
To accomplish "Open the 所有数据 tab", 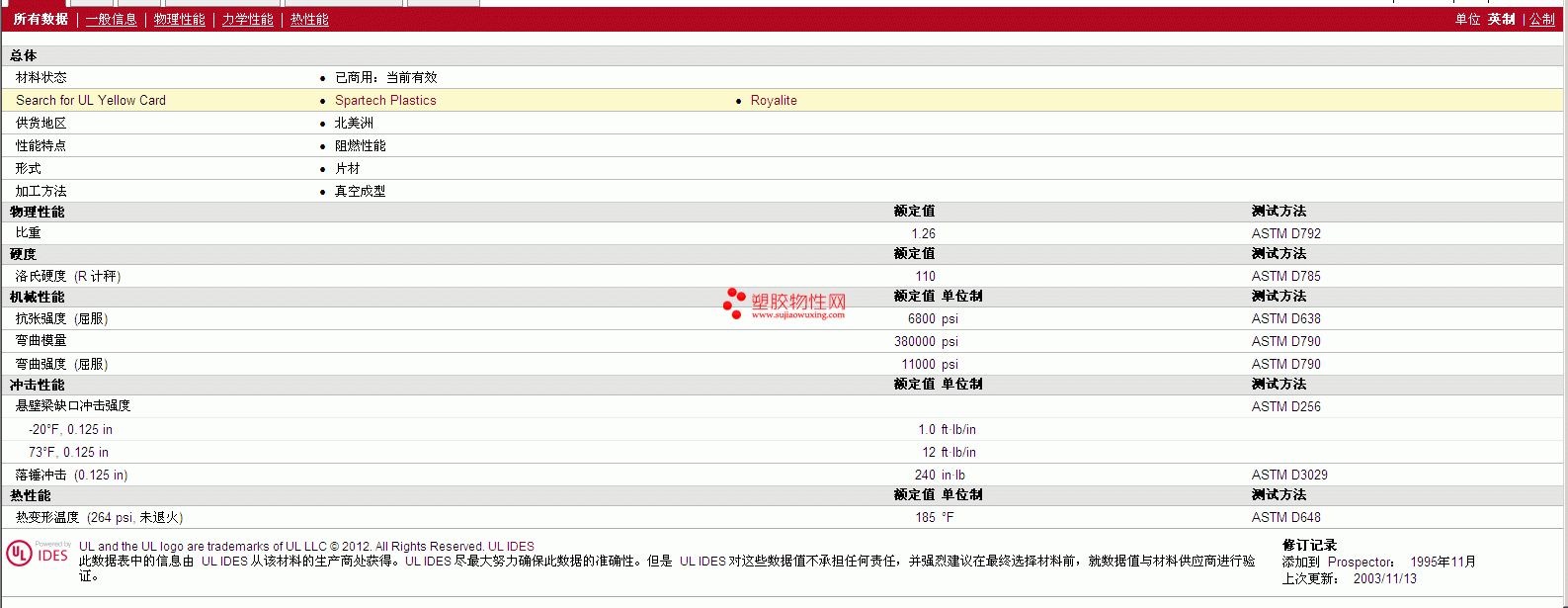I will pyautogui.click(x=41, y=20).
